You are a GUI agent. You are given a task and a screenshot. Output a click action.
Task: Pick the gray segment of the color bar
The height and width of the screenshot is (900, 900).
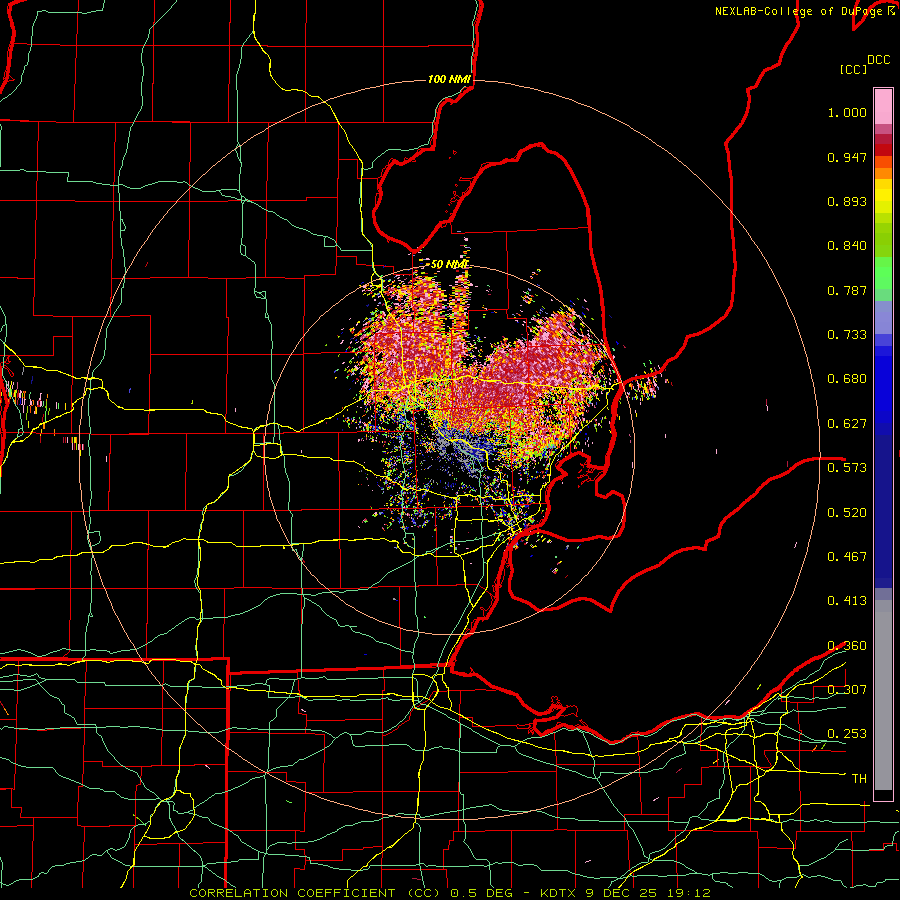tap(883, 695)
